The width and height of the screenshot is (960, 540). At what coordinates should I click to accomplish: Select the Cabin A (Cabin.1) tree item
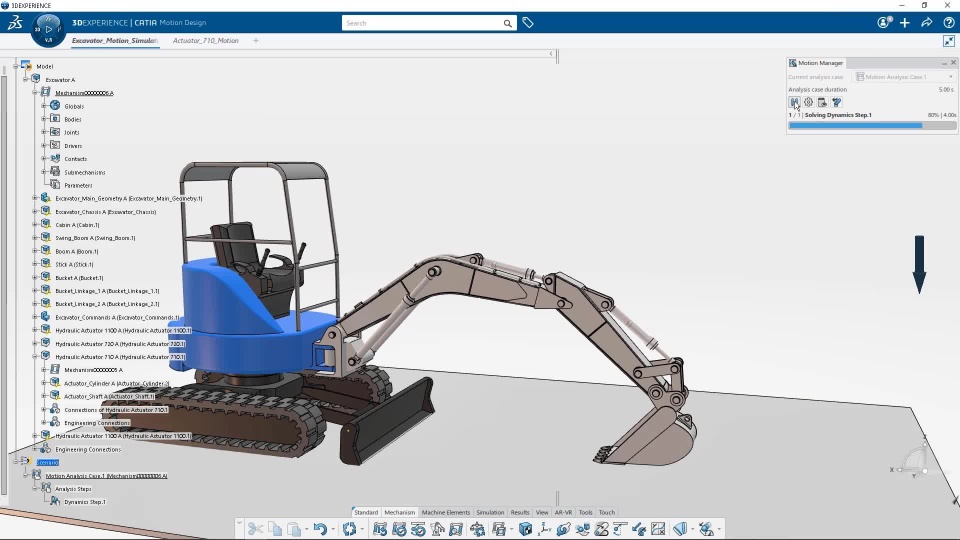pyautogui.click(x=77, y=225)
